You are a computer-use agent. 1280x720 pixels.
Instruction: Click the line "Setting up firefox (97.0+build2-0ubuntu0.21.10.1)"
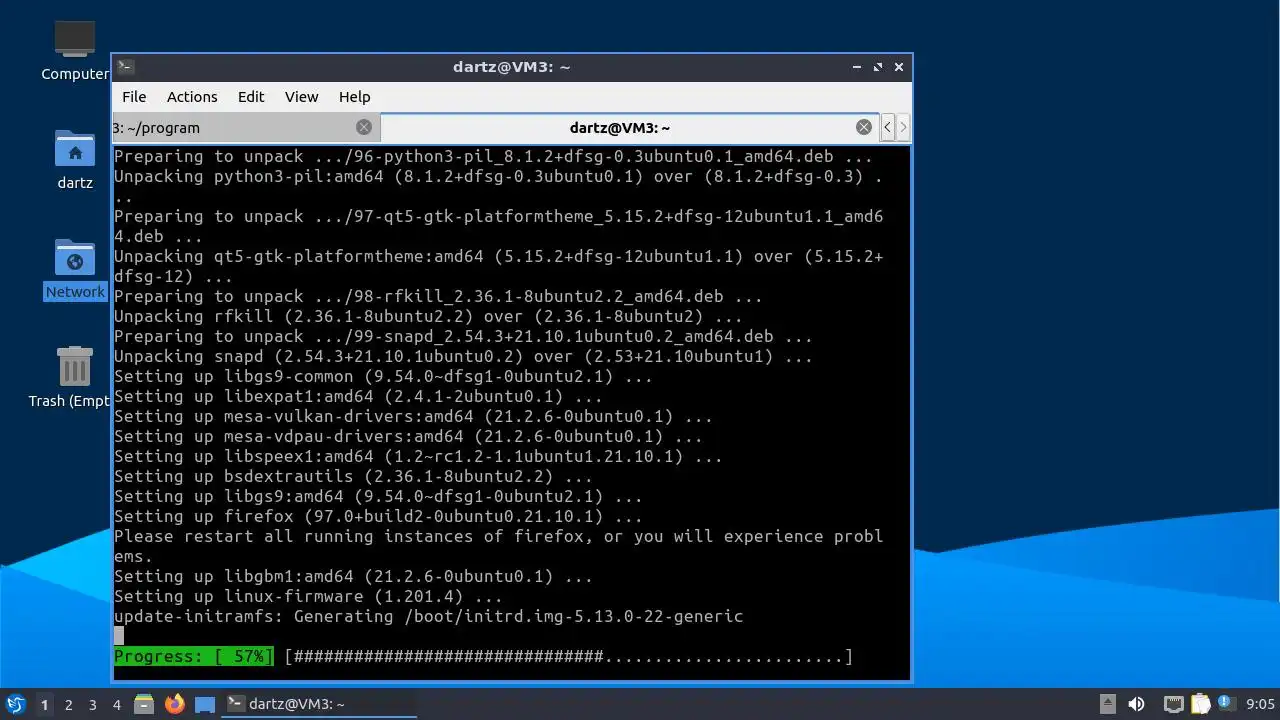378,517
